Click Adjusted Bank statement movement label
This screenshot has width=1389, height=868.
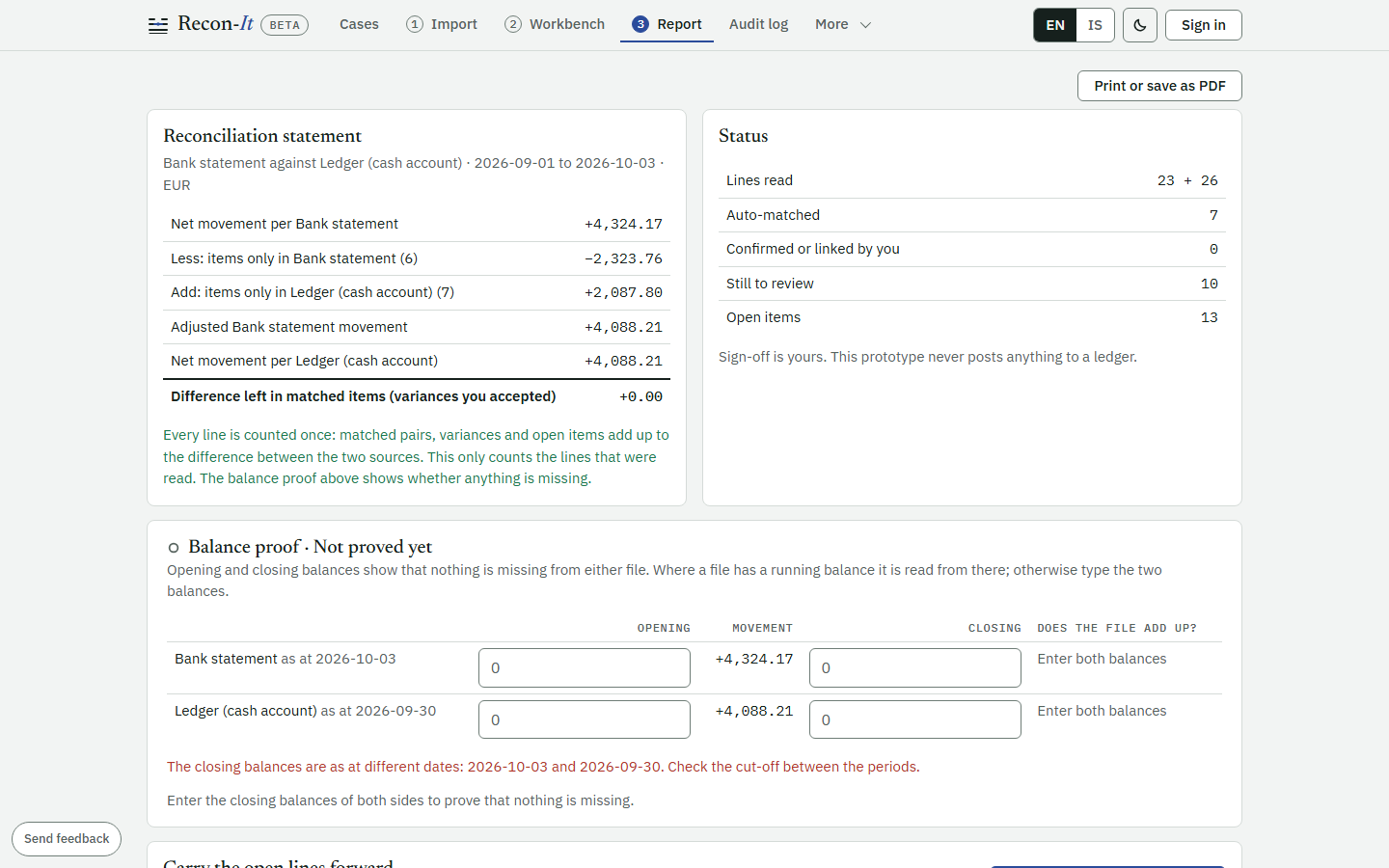tap(289, 327)
